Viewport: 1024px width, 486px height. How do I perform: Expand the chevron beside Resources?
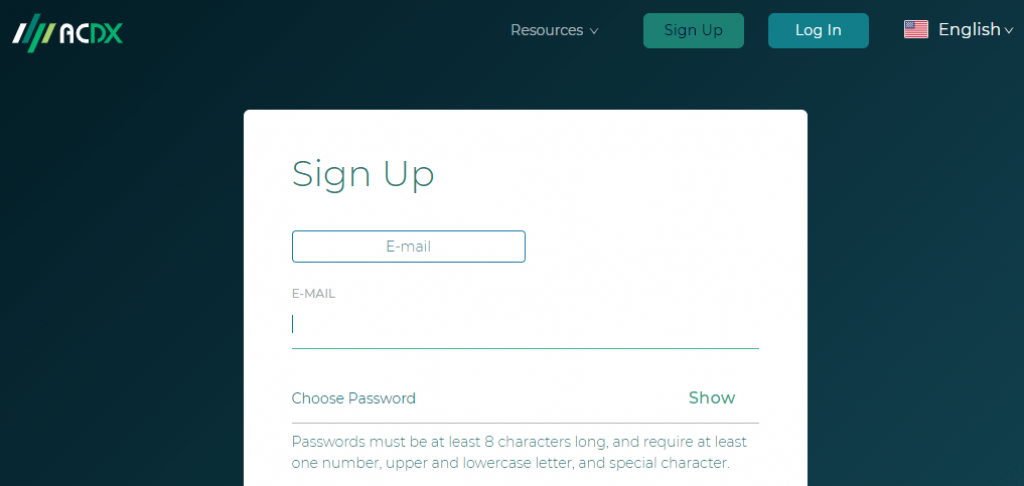(594, 31)
